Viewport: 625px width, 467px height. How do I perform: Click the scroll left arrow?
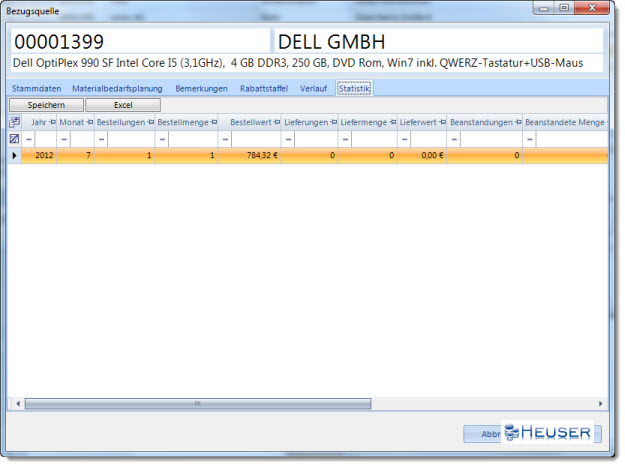pyautogui.click(x=18, y=404)
